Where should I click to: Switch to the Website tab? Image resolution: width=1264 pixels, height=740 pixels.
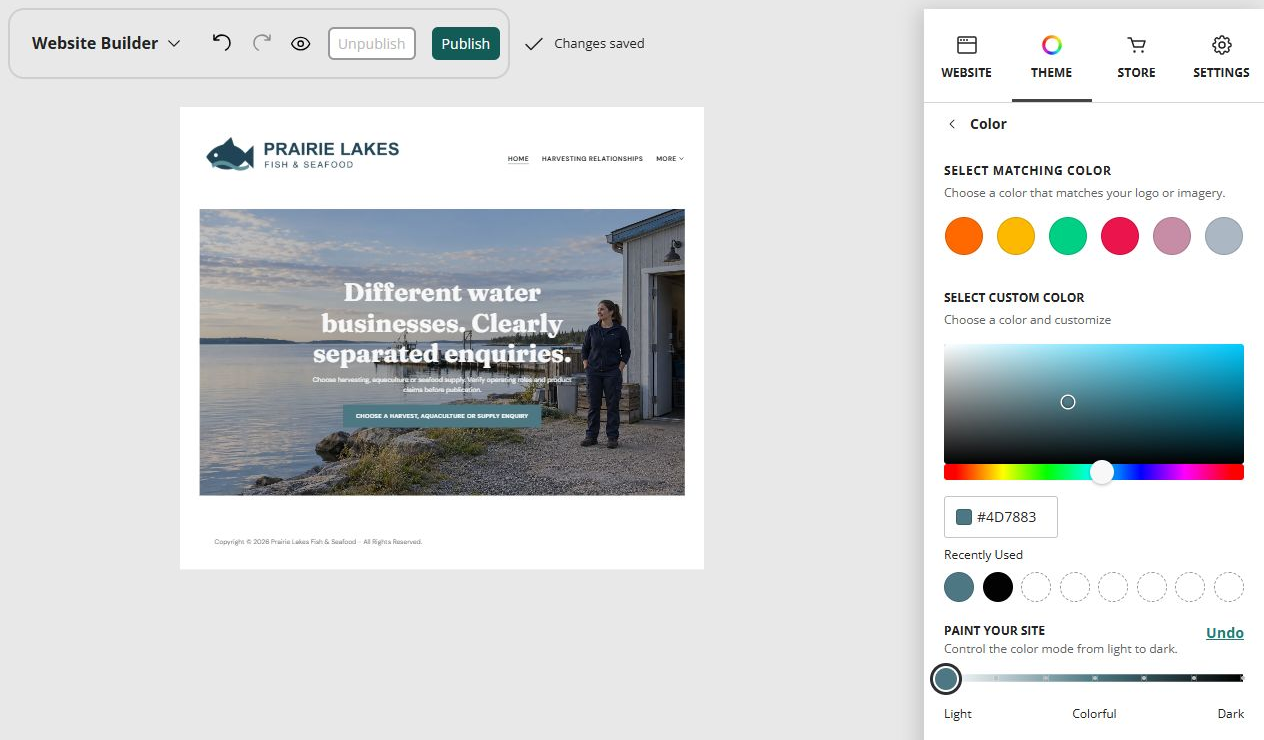[966, 58]
